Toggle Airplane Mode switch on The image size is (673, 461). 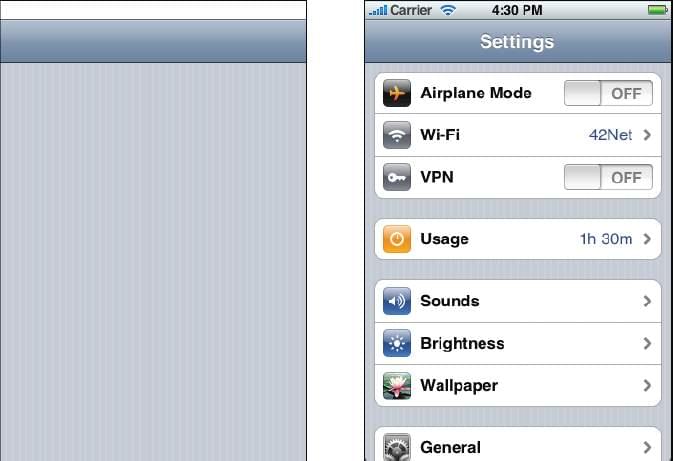coord(608,93)
